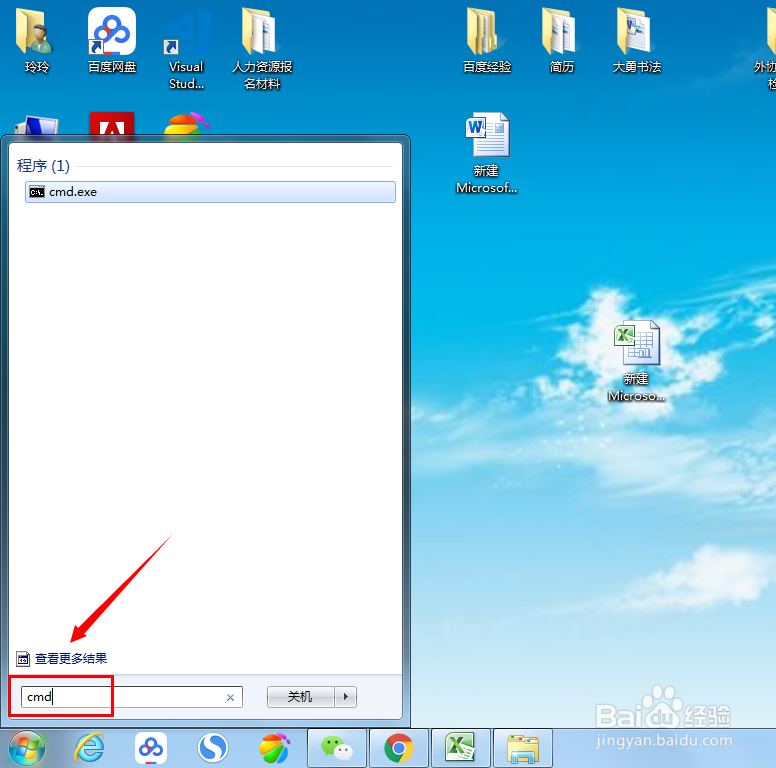
Task: Click the 程序 (1) results header
Action: coord(44,166)
